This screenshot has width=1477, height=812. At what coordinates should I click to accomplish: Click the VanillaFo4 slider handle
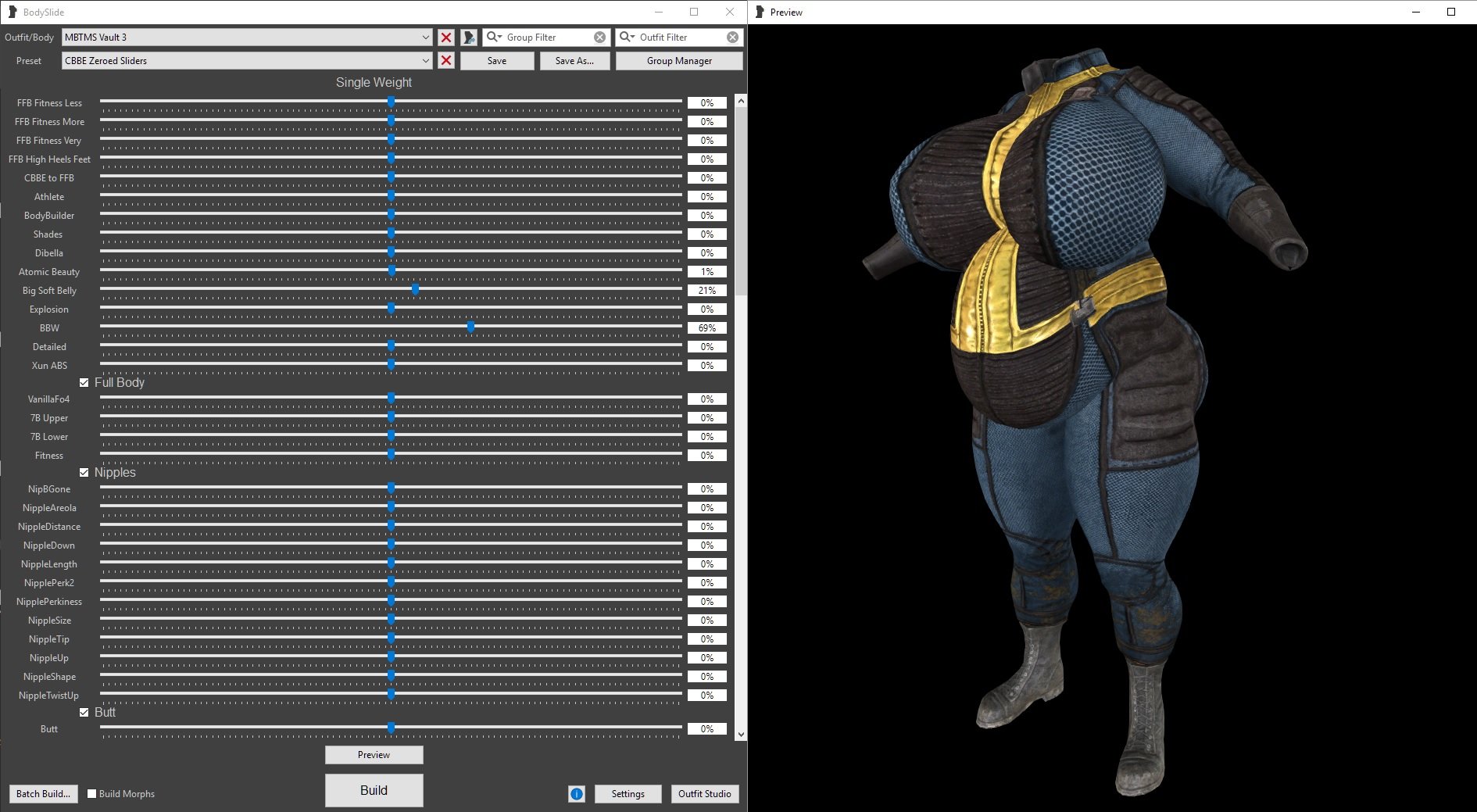coord(391,399)
